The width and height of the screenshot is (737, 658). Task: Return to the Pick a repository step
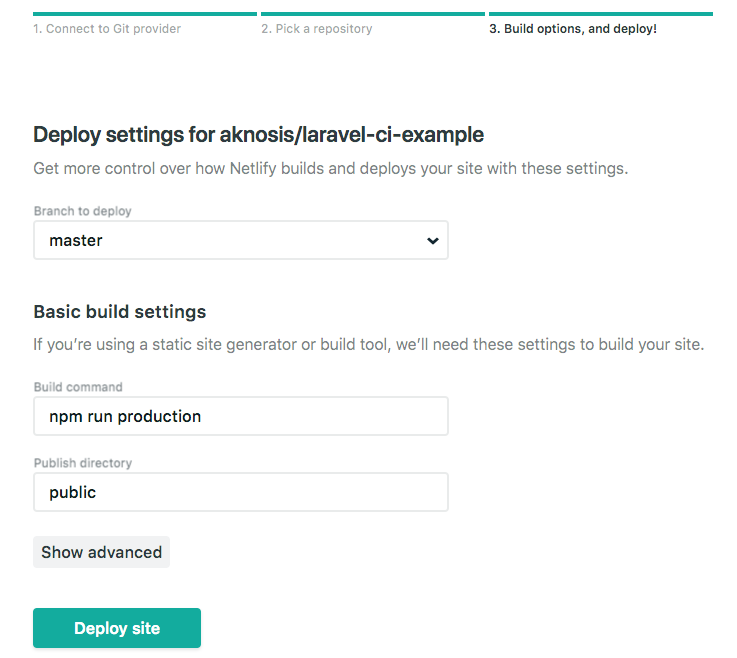[317, 29]
